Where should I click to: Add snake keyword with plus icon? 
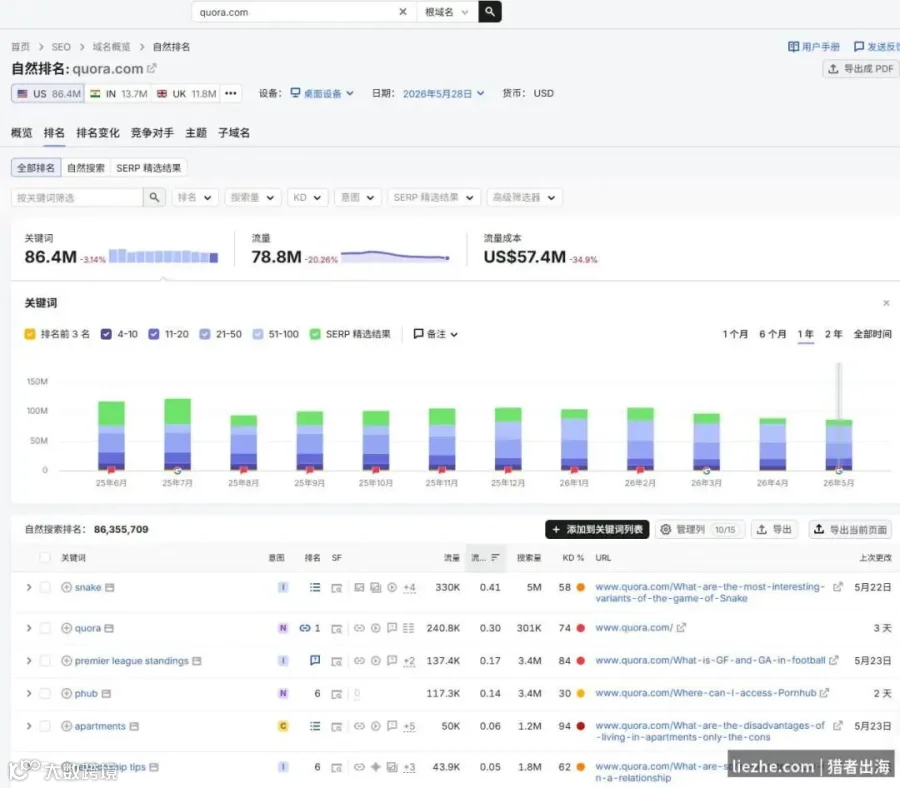(x=67, y=587)
